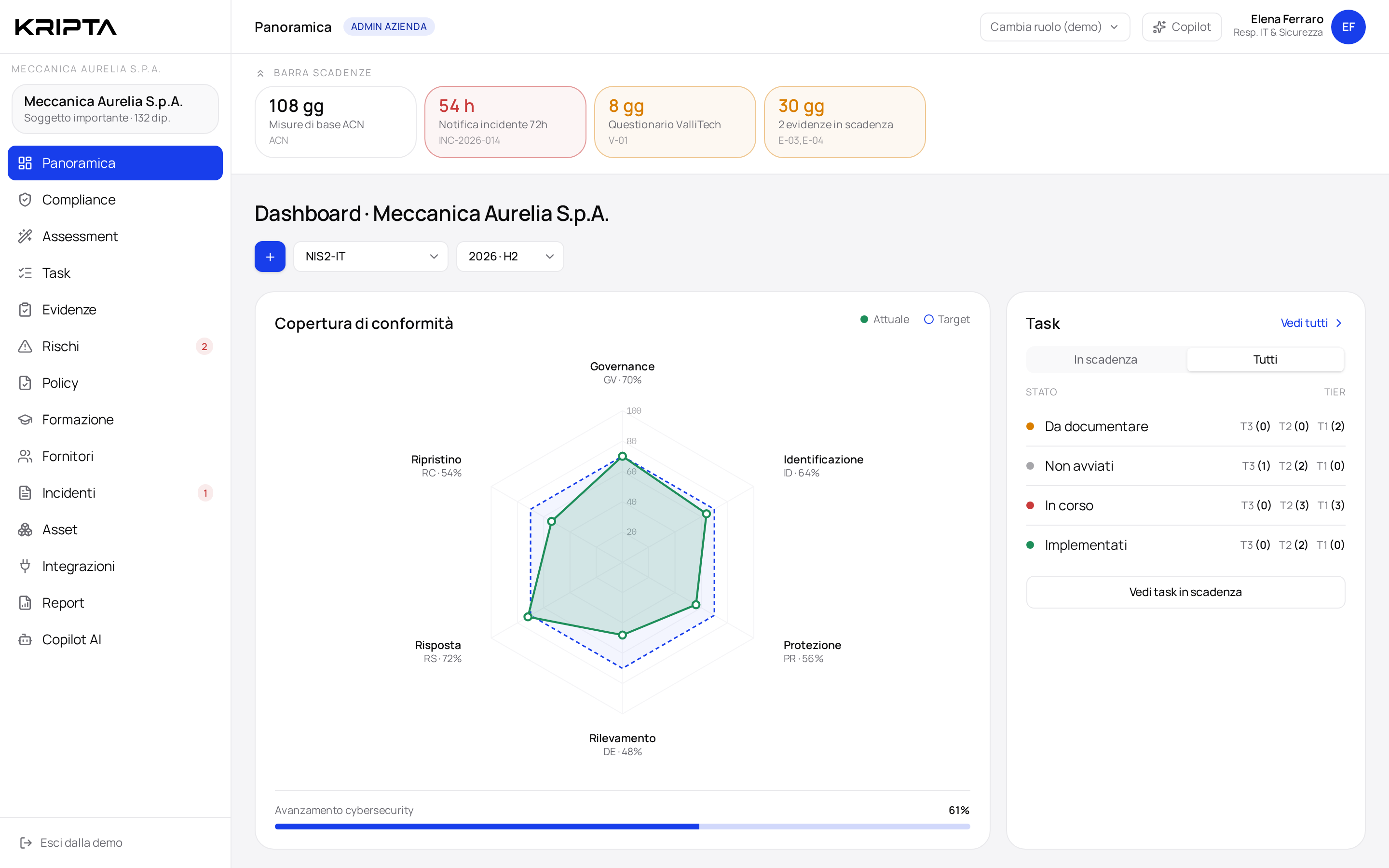Click the Asset boxes icon
The image size is (1389, 868).
coord(25,530)
